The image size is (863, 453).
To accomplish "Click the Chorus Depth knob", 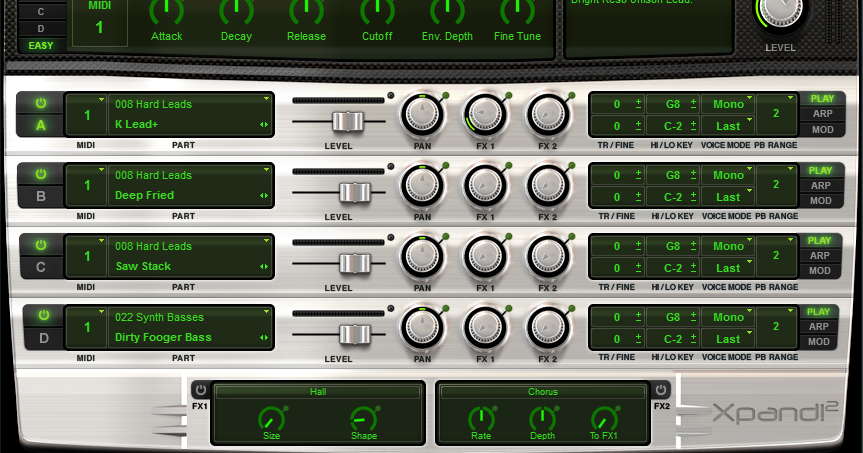I will [x=542, y=419].
